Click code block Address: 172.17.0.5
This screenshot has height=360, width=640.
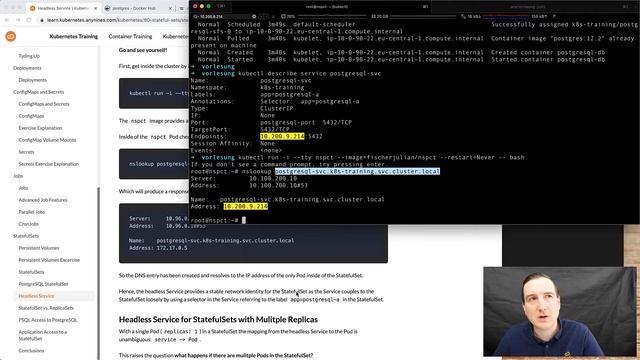(x=158, y=248)
